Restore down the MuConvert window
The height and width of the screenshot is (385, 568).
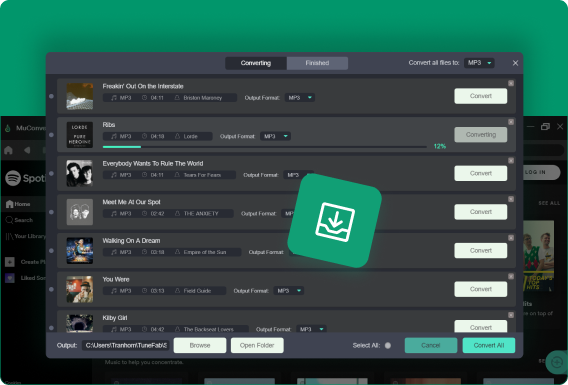coord(545,127)
